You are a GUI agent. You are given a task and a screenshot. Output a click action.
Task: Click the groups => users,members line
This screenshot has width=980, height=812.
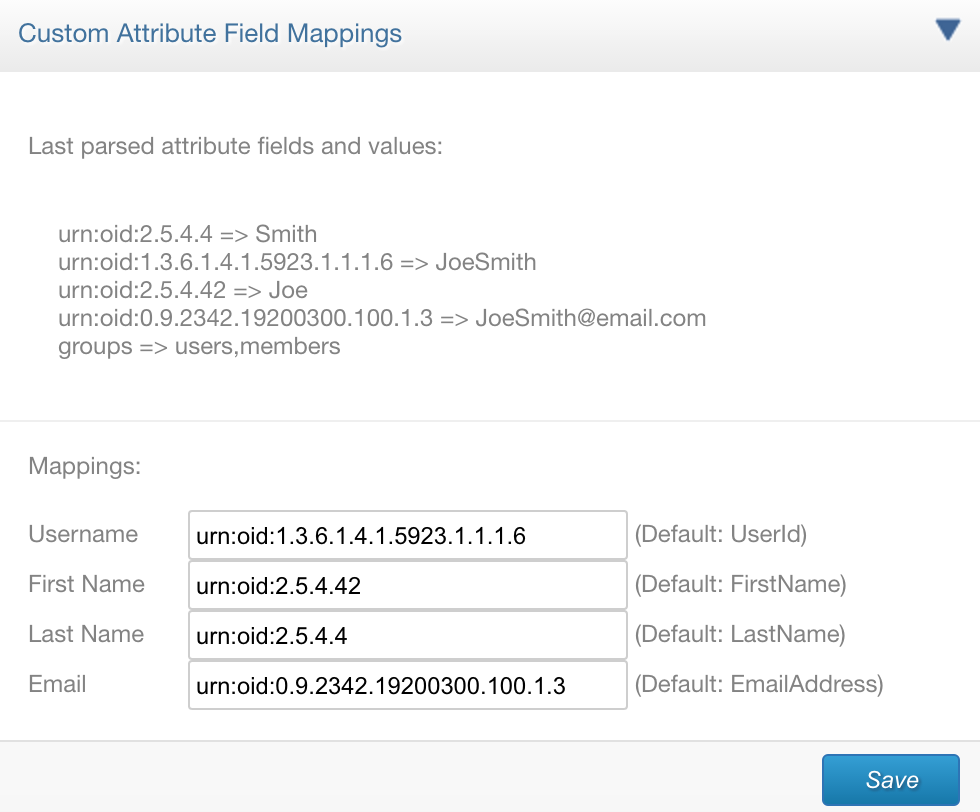pyautogui.click(x=199, y=347)
